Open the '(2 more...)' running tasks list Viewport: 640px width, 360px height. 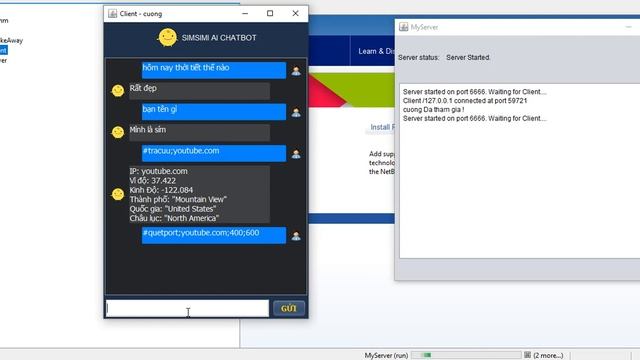click(x=548, y=356)
